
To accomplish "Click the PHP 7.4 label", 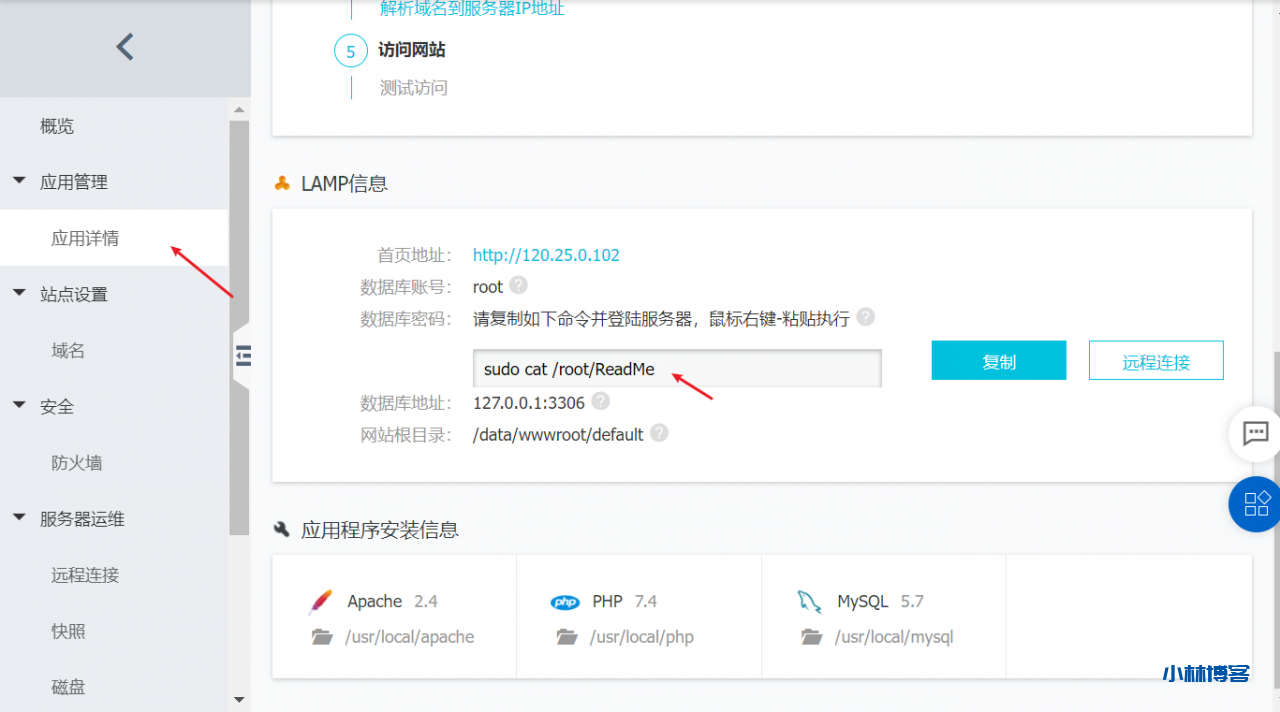I will tap(625, 601).
